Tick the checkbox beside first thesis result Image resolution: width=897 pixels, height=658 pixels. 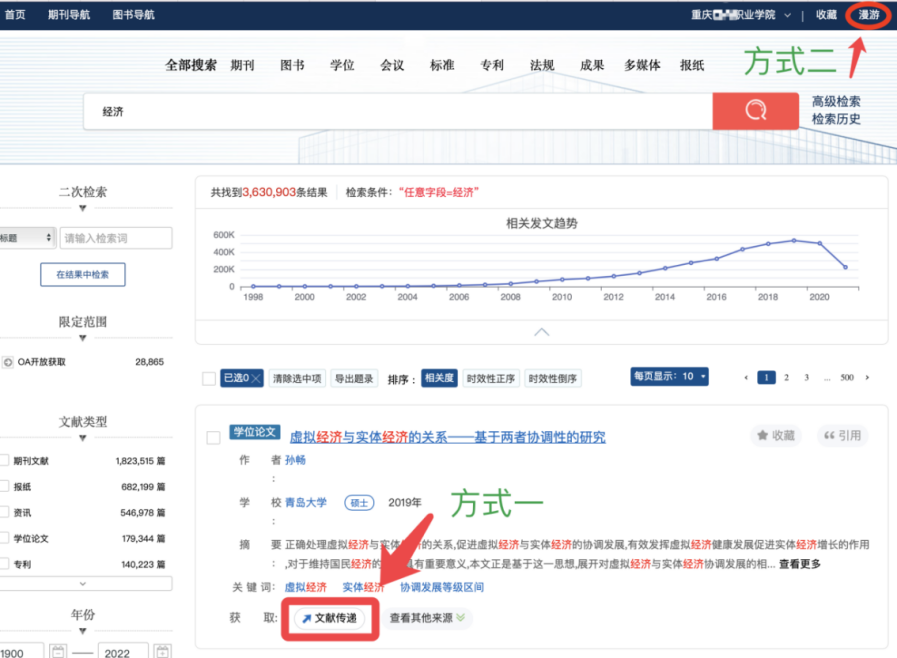coord(213,437)
